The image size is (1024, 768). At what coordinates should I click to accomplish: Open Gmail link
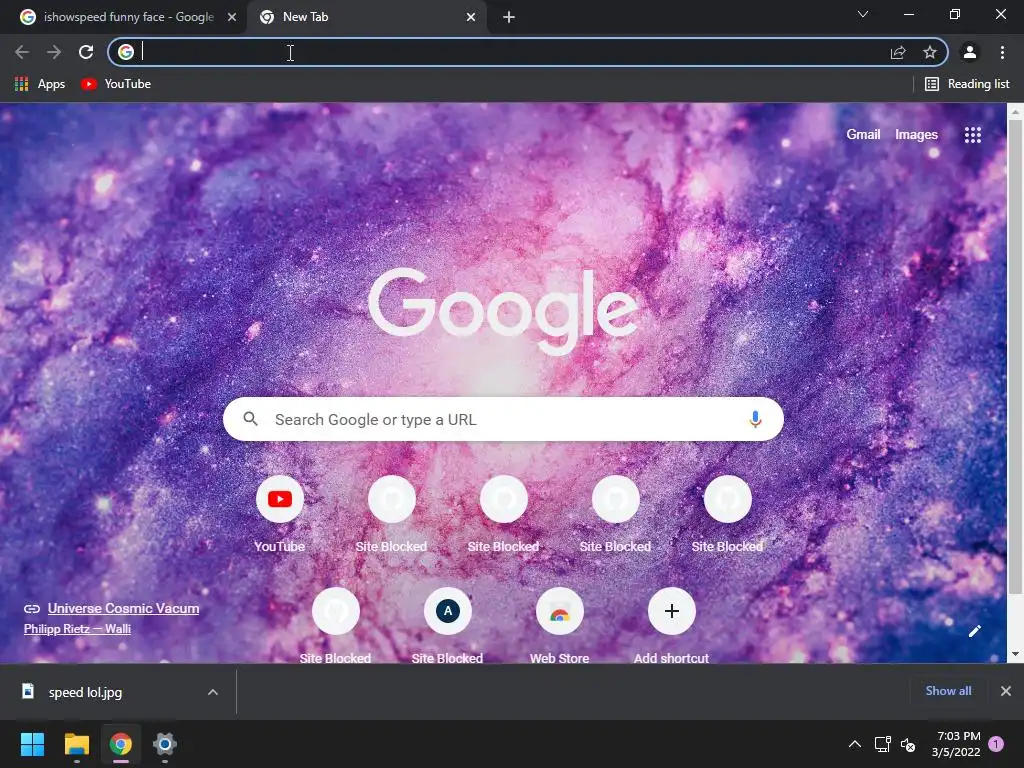863,135
